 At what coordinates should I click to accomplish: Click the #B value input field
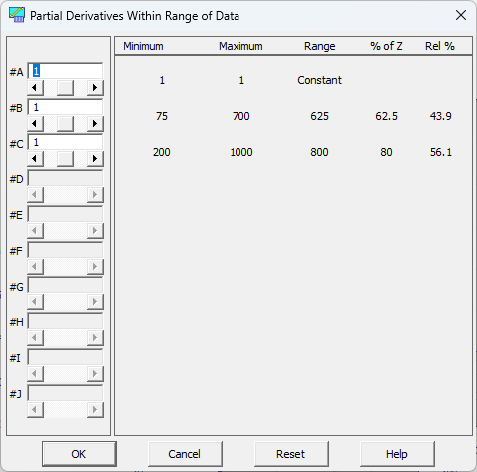[x=65, y=107]
